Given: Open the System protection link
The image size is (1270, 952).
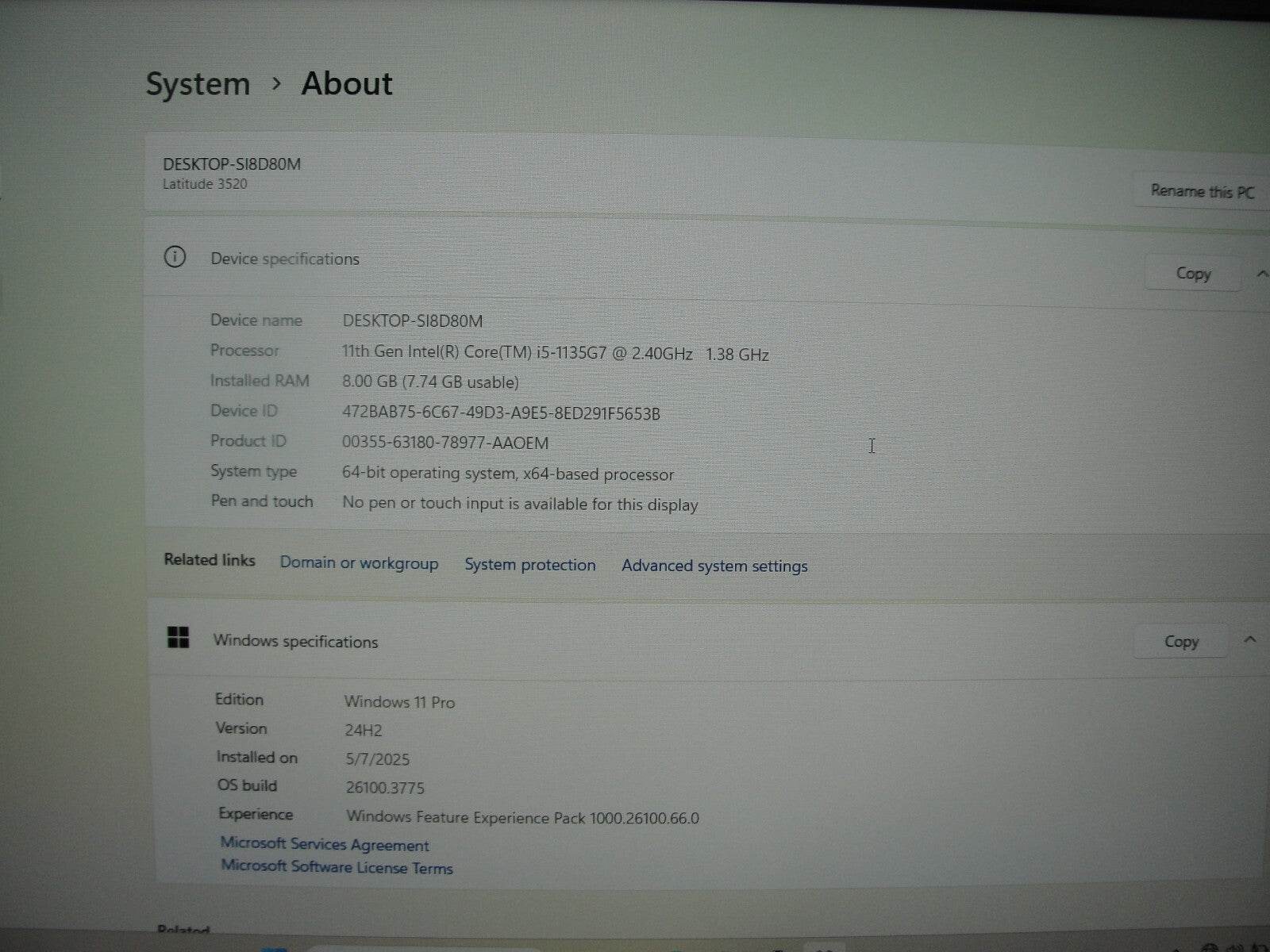Looking at the screenshot, I should (x=529, y=565).
